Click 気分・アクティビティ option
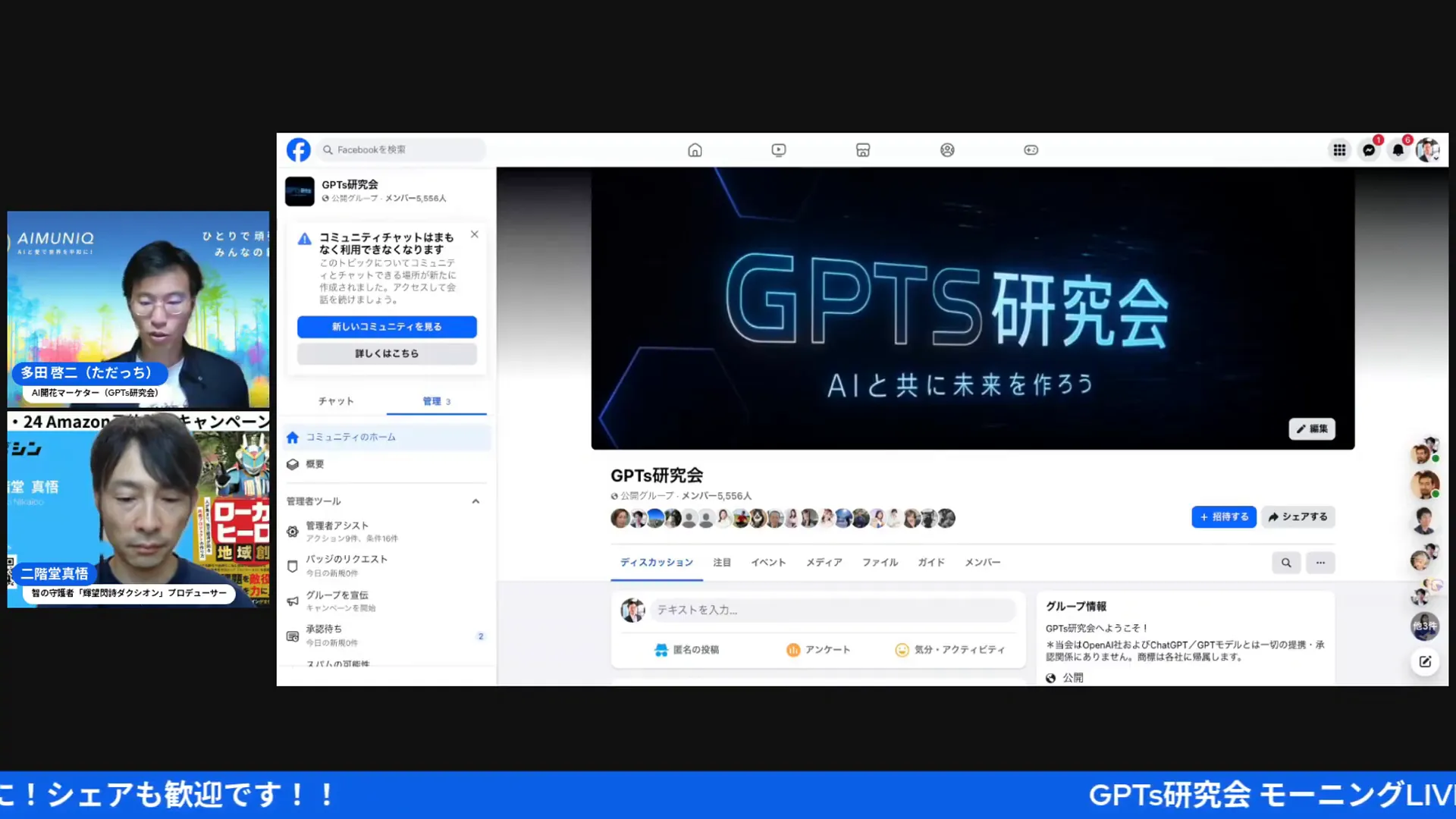This screenshot has width=1456, height=819. 949,650
